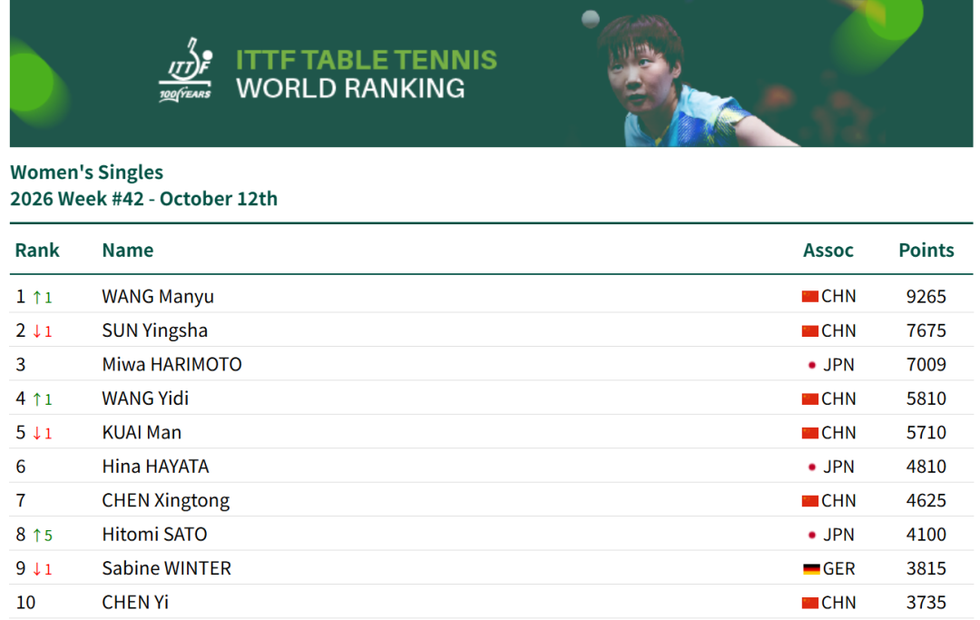Click Germany flag beside Sabine WINTER
Image resolution: width=980 pixels, height=620 pixels.
pos(811,569)
